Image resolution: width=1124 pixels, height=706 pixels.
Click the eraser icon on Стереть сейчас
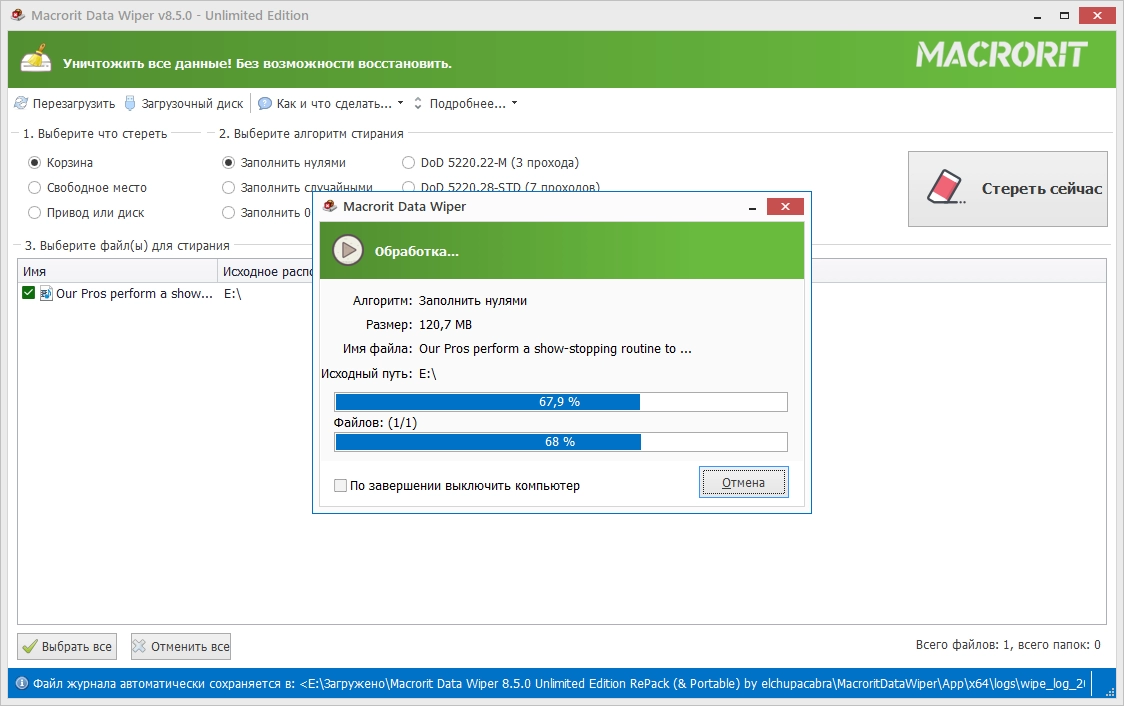pyautogui.click(x=946, y=187)
